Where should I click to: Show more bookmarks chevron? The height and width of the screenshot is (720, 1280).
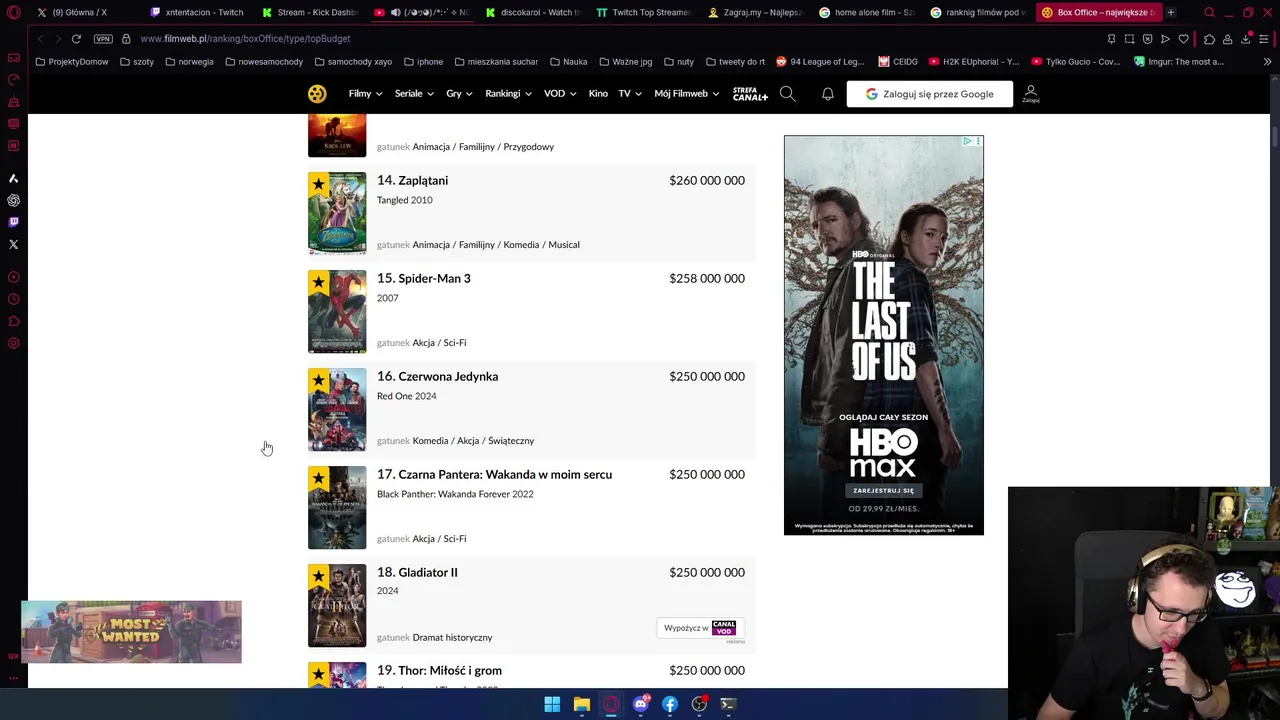(x=1267, y=62)
